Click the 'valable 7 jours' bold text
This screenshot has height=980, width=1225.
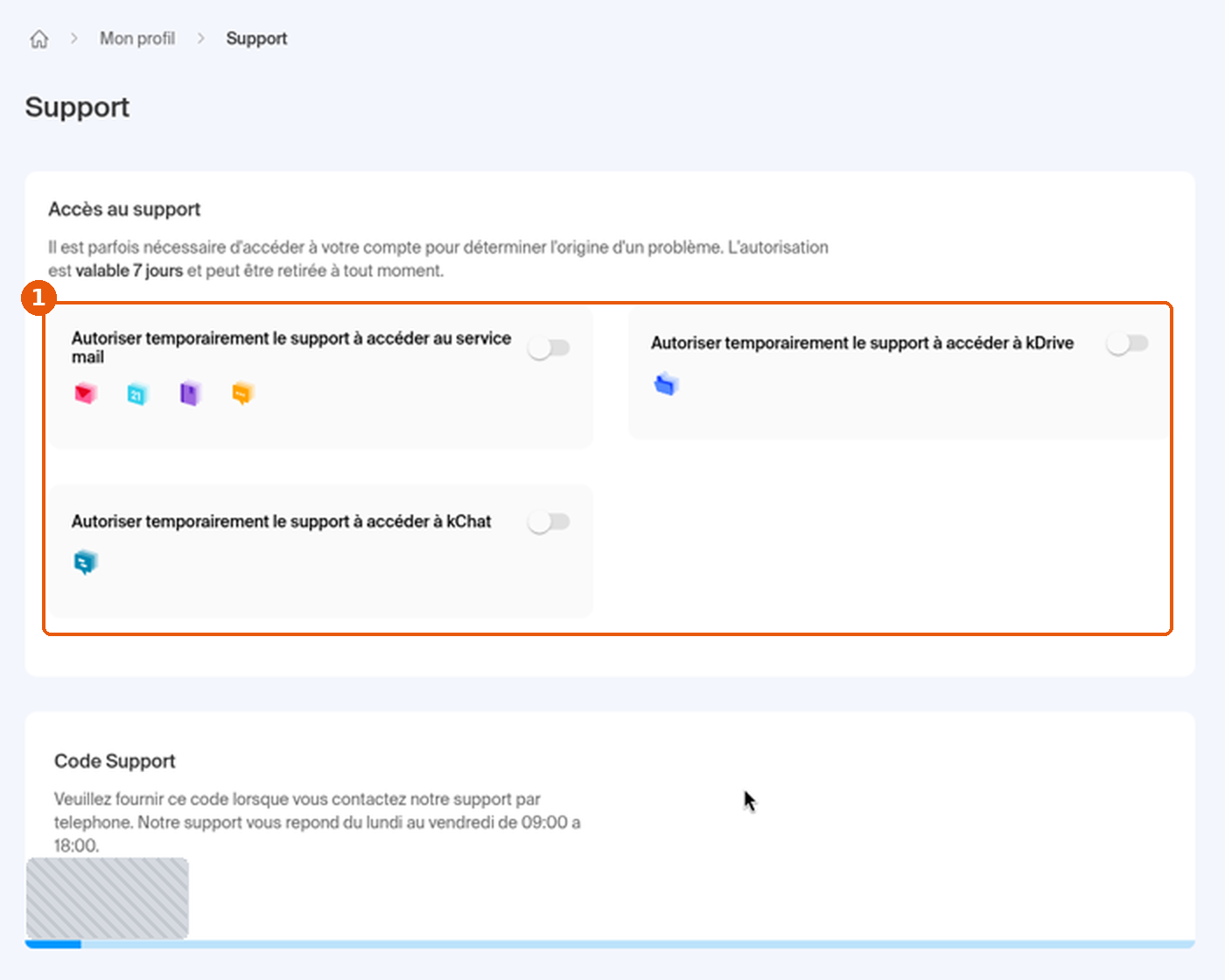coord(129,270)
